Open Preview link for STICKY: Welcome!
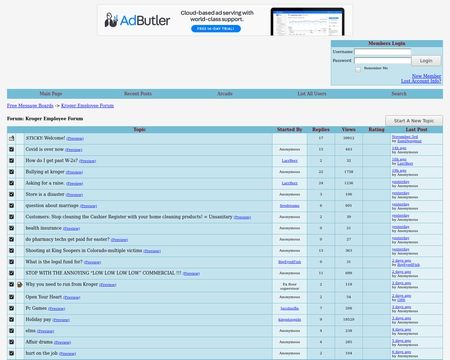Screen dimensions: 450x360 coord(75,139)
